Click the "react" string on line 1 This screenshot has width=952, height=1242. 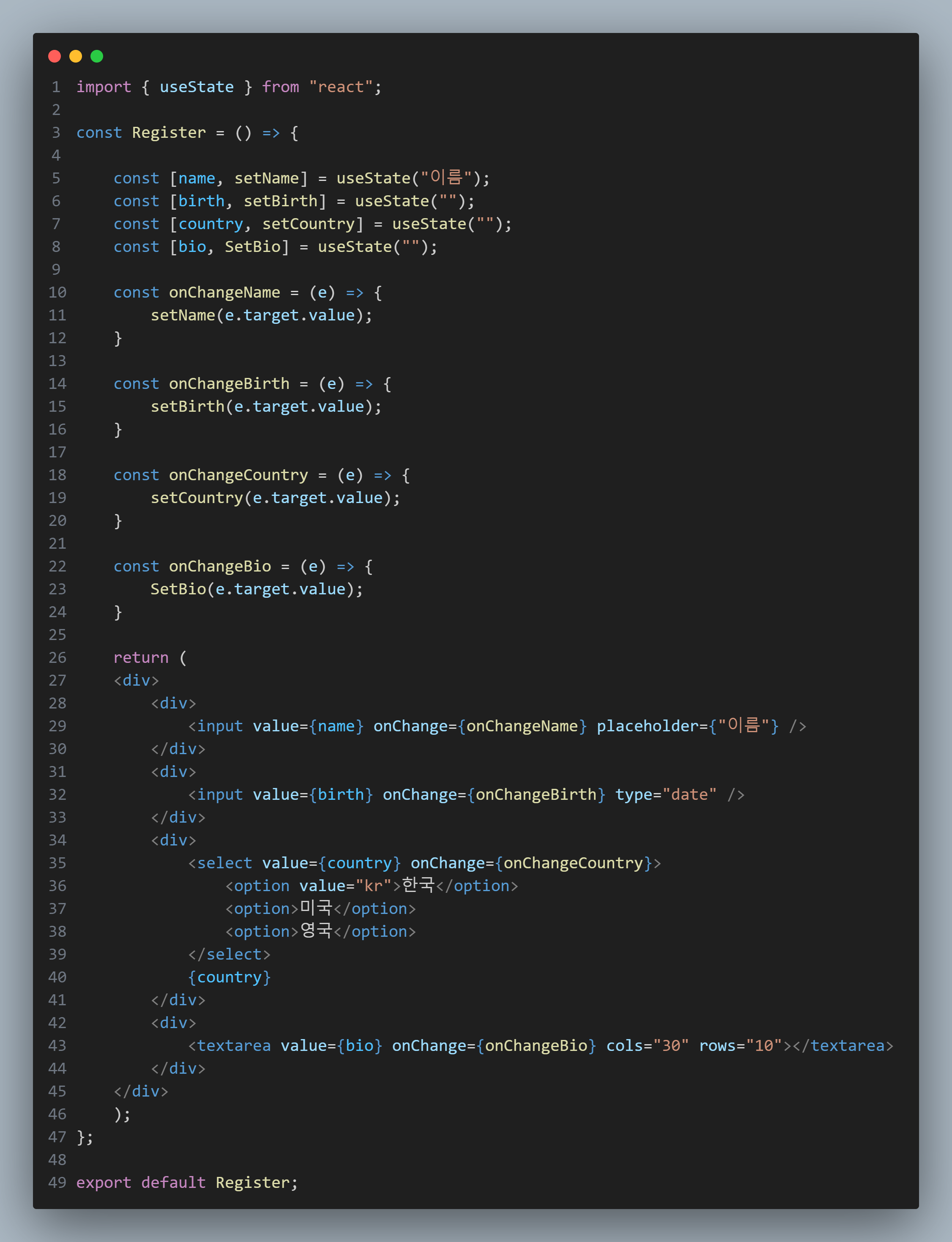coord(341,87)
